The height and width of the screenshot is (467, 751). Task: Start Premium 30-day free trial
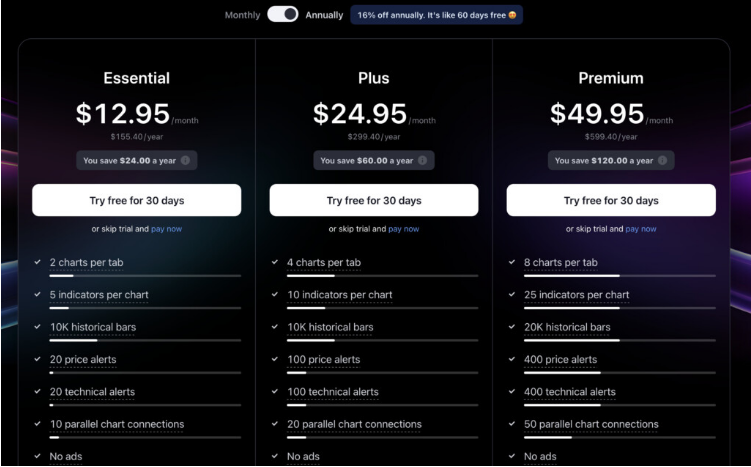click(611, 200)
